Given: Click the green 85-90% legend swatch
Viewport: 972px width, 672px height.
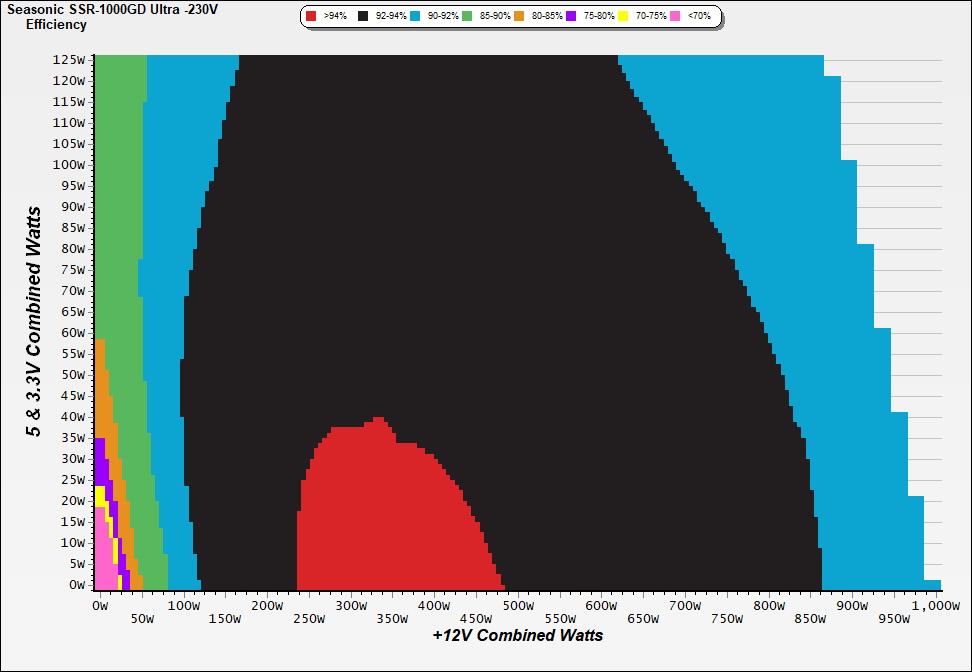Looking at the screenshot, I should (467, 17).
